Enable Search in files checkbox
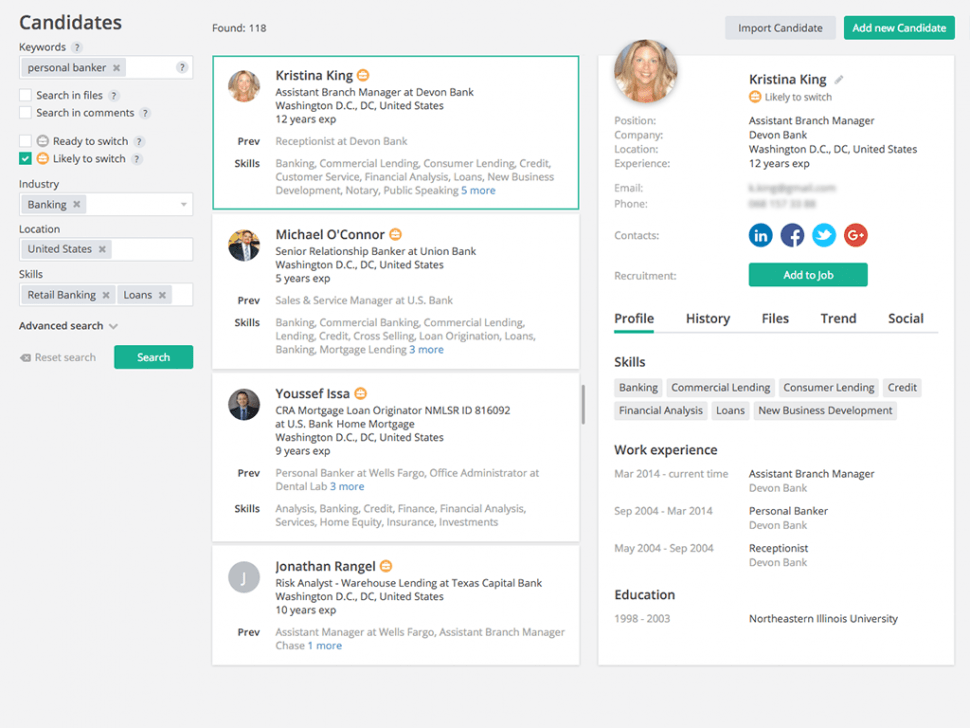970x728 pixels. point(25,95)
